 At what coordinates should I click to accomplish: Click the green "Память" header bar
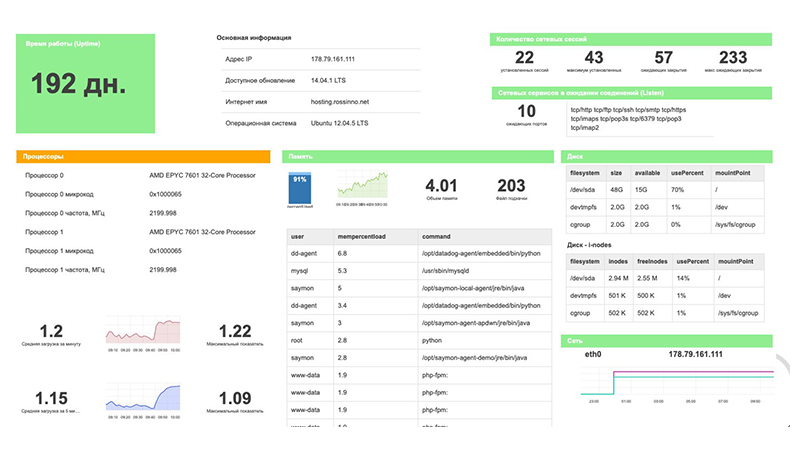tap(418, 157)
